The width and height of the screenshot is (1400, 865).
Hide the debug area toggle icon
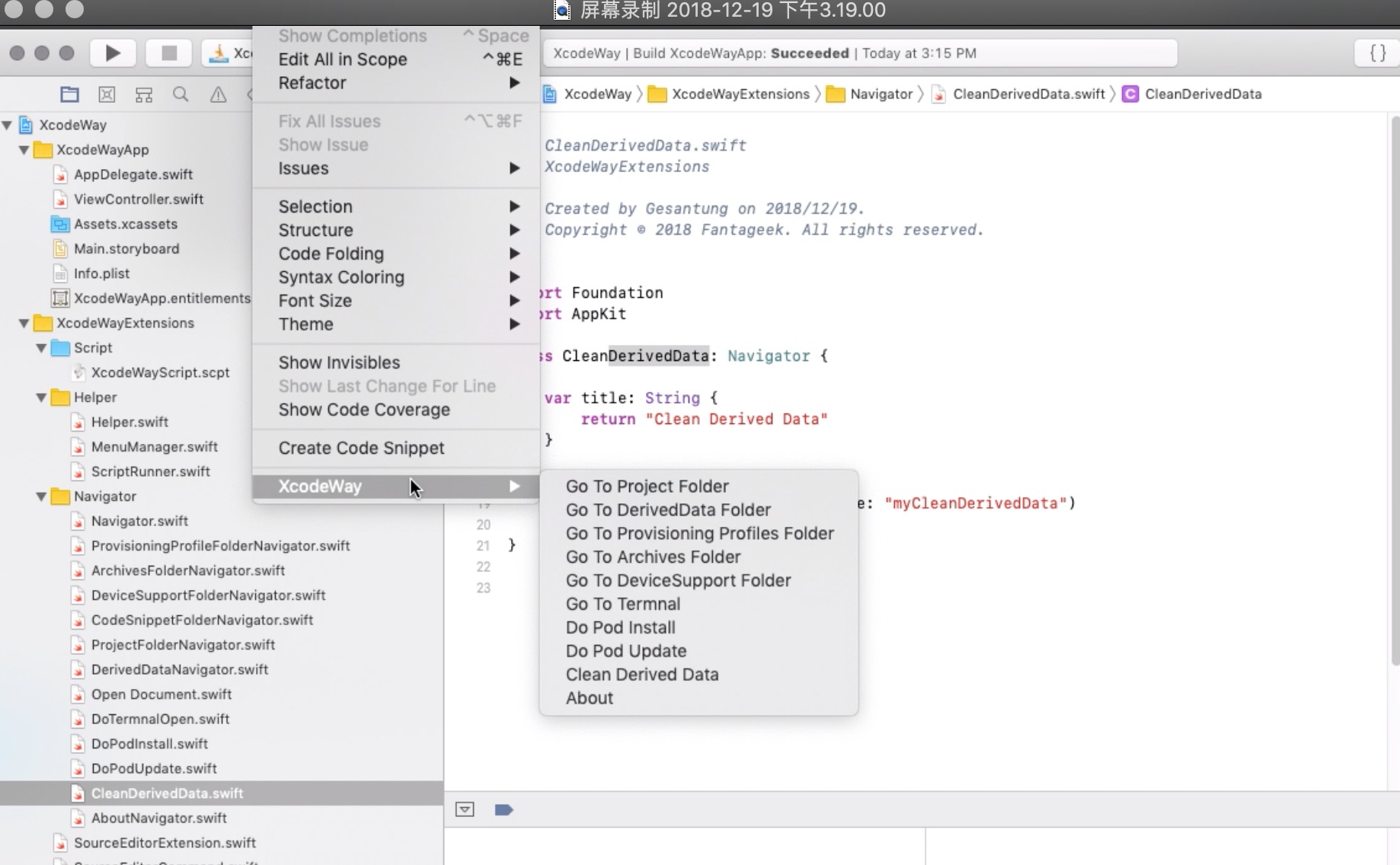click(x=465, y=809)
